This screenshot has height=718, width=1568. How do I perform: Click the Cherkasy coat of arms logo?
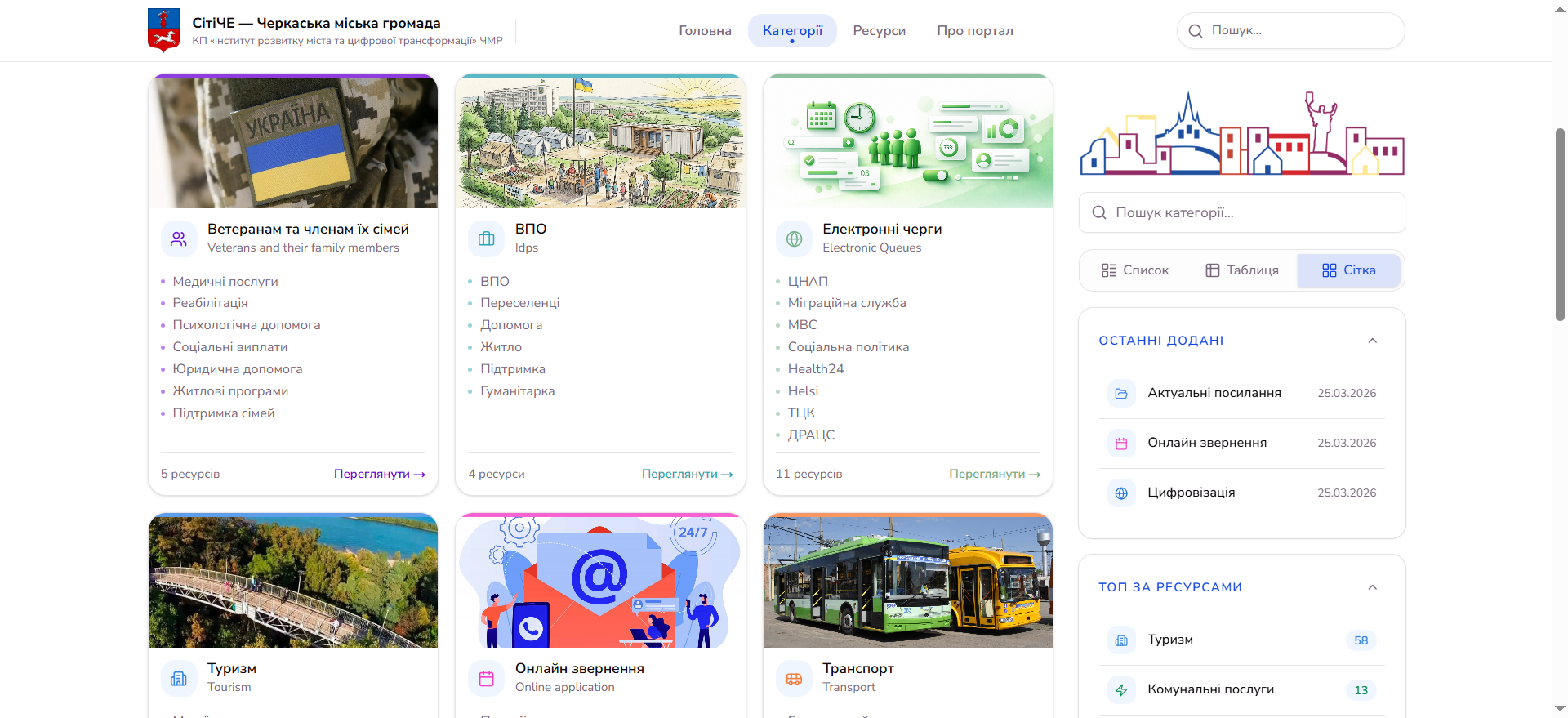pyautogui.click(x=163, y=30)
